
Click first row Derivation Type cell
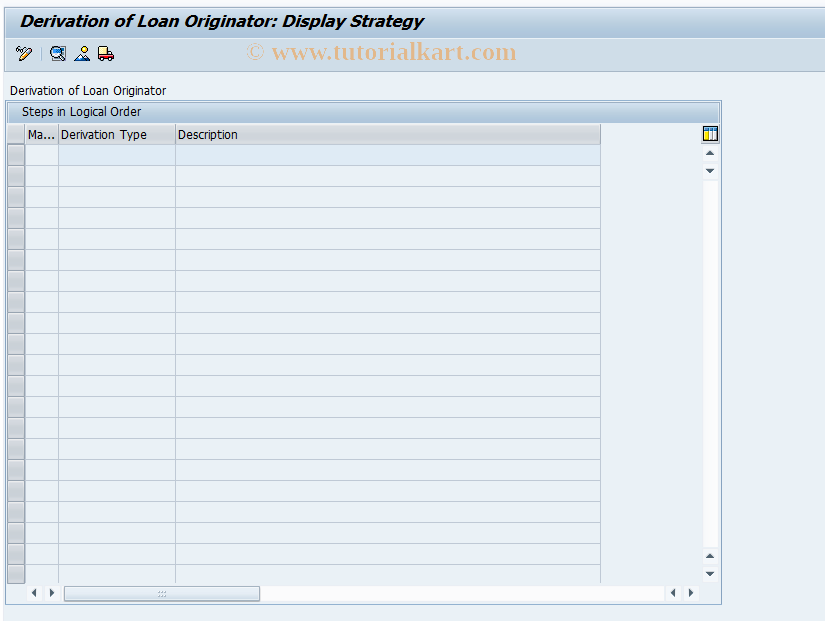117,155
